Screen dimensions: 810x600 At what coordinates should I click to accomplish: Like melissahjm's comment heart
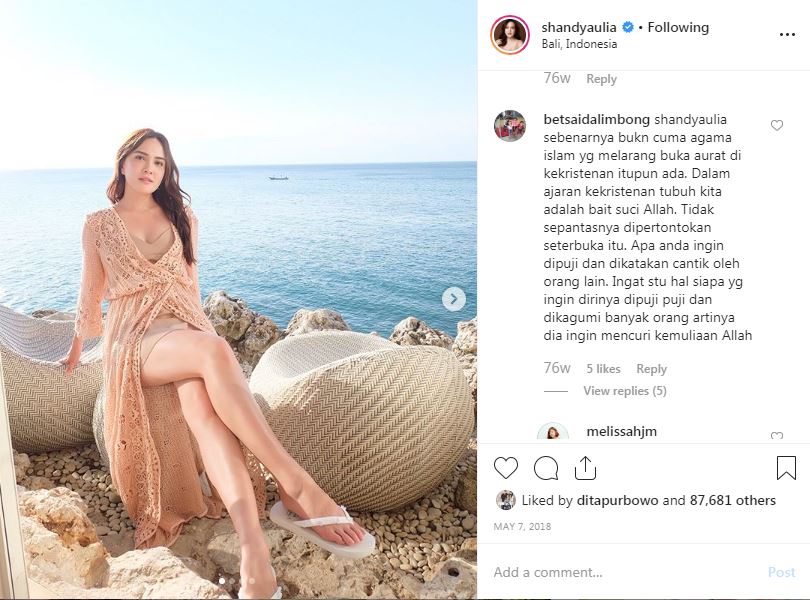click(777, 437)
